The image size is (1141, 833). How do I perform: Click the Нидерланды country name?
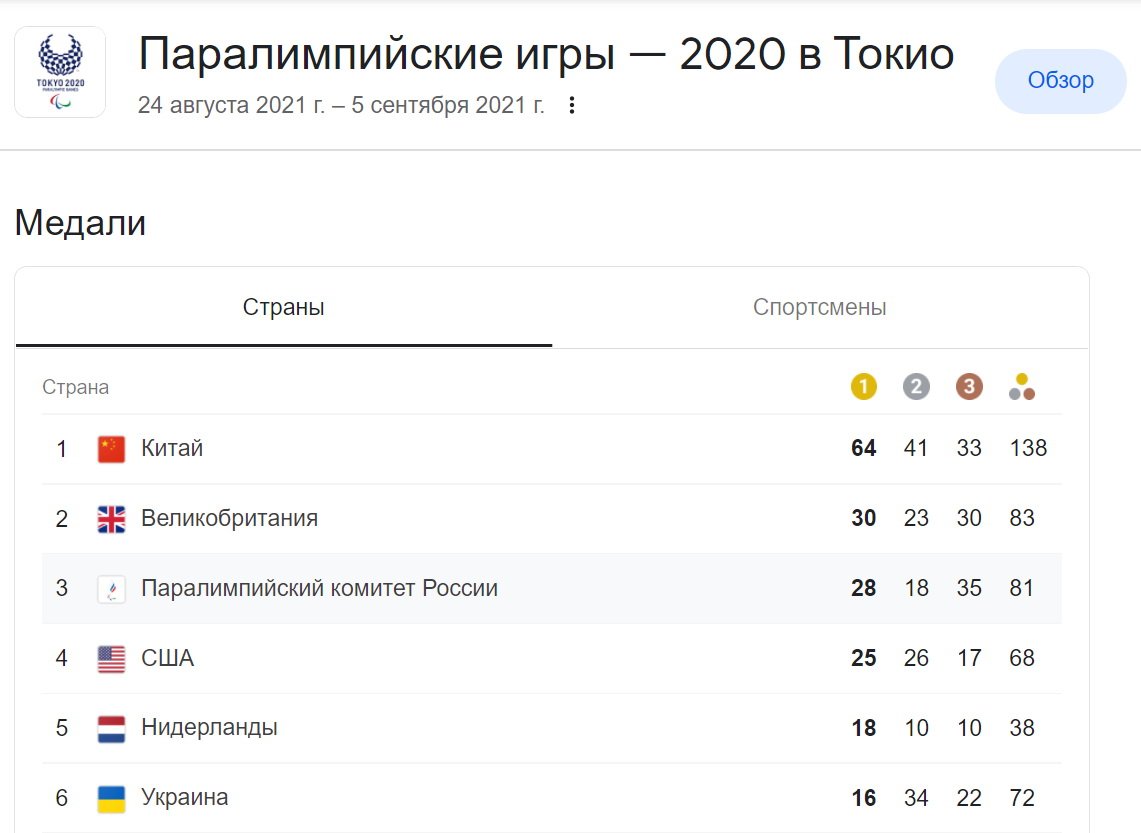click(x=209, y=728)
